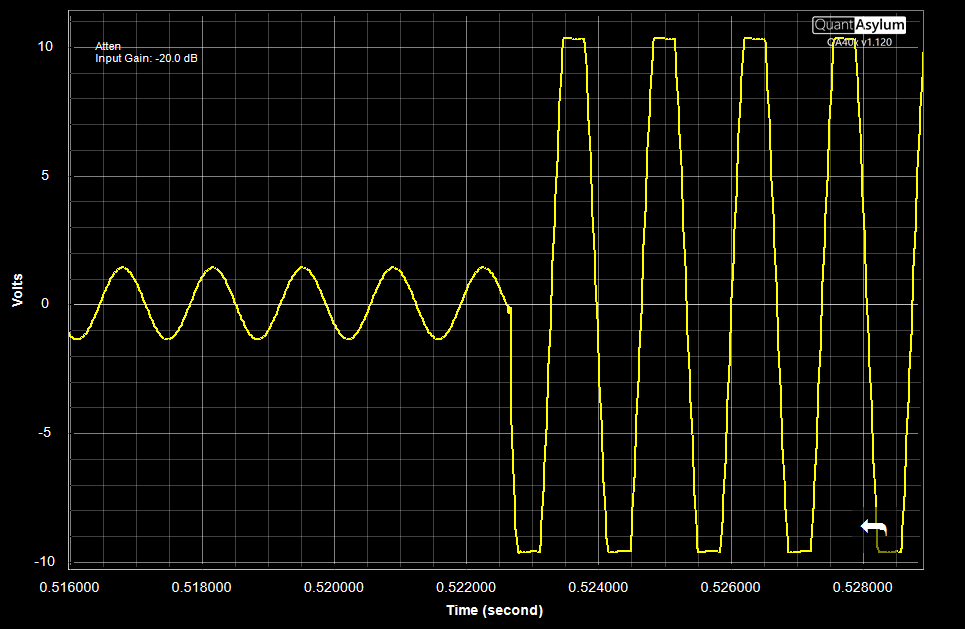Click the QuantAsylum logo
The height and width of the screenshot is (629, 965).
tap(859, 25)
